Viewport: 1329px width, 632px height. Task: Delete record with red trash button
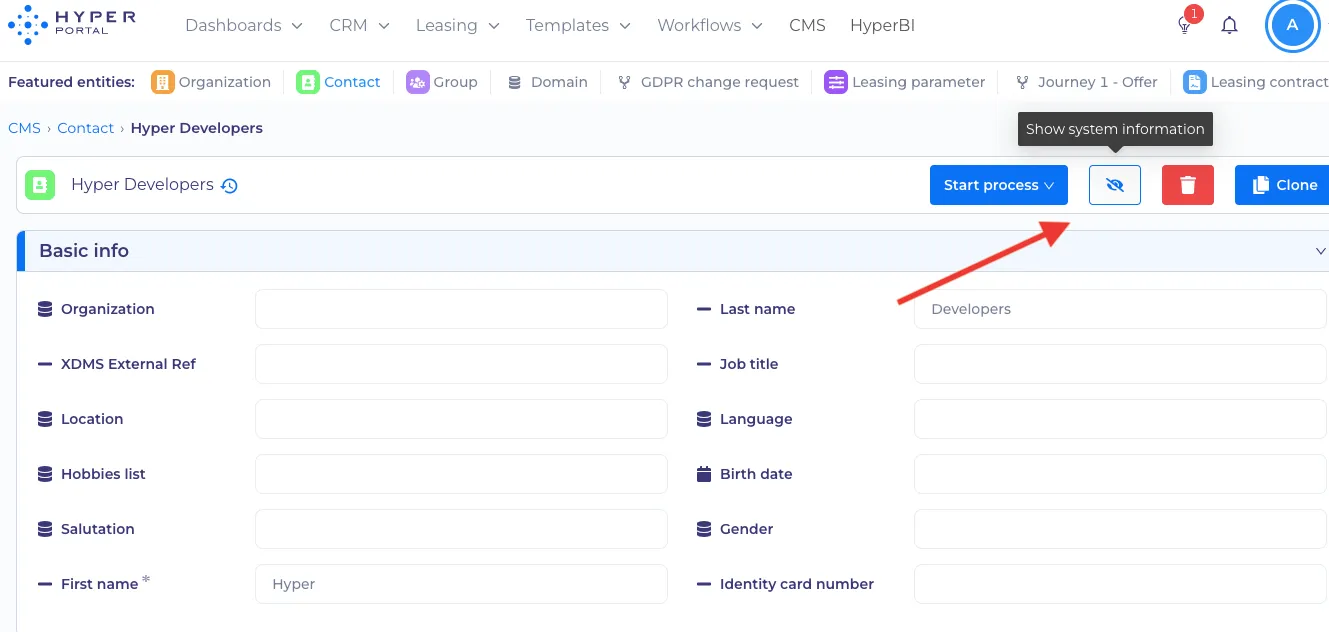click(1188, 185)
